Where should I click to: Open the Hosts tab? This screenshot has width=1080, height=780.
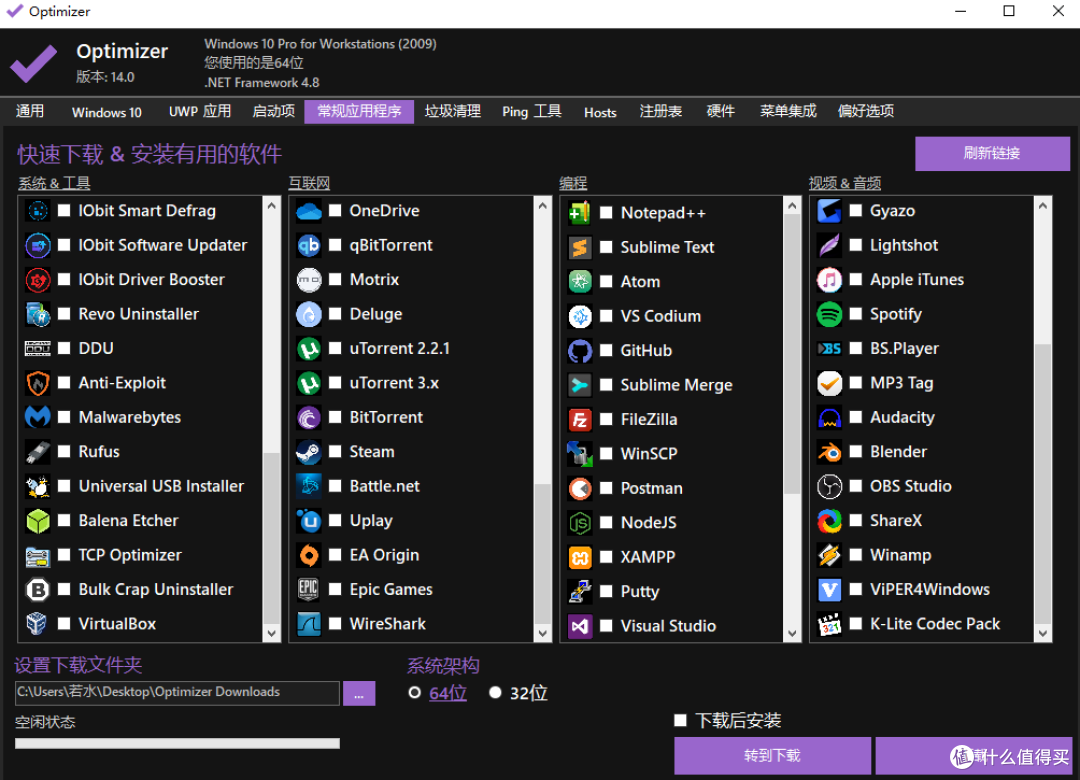click(600, 112)
